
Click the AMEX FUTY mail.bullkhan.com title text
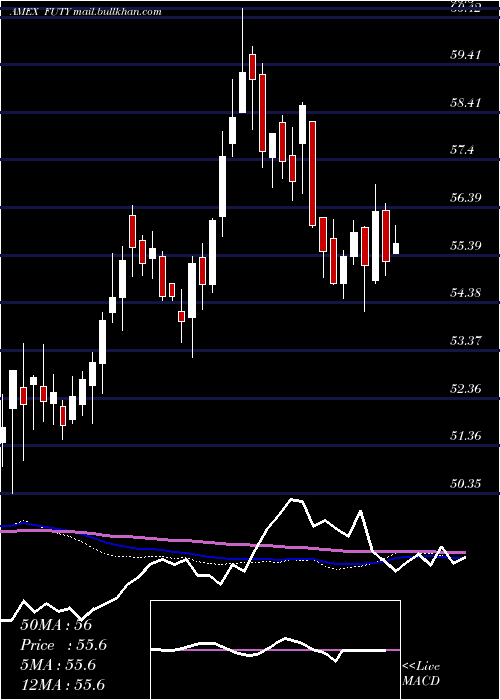click(86, 12)
